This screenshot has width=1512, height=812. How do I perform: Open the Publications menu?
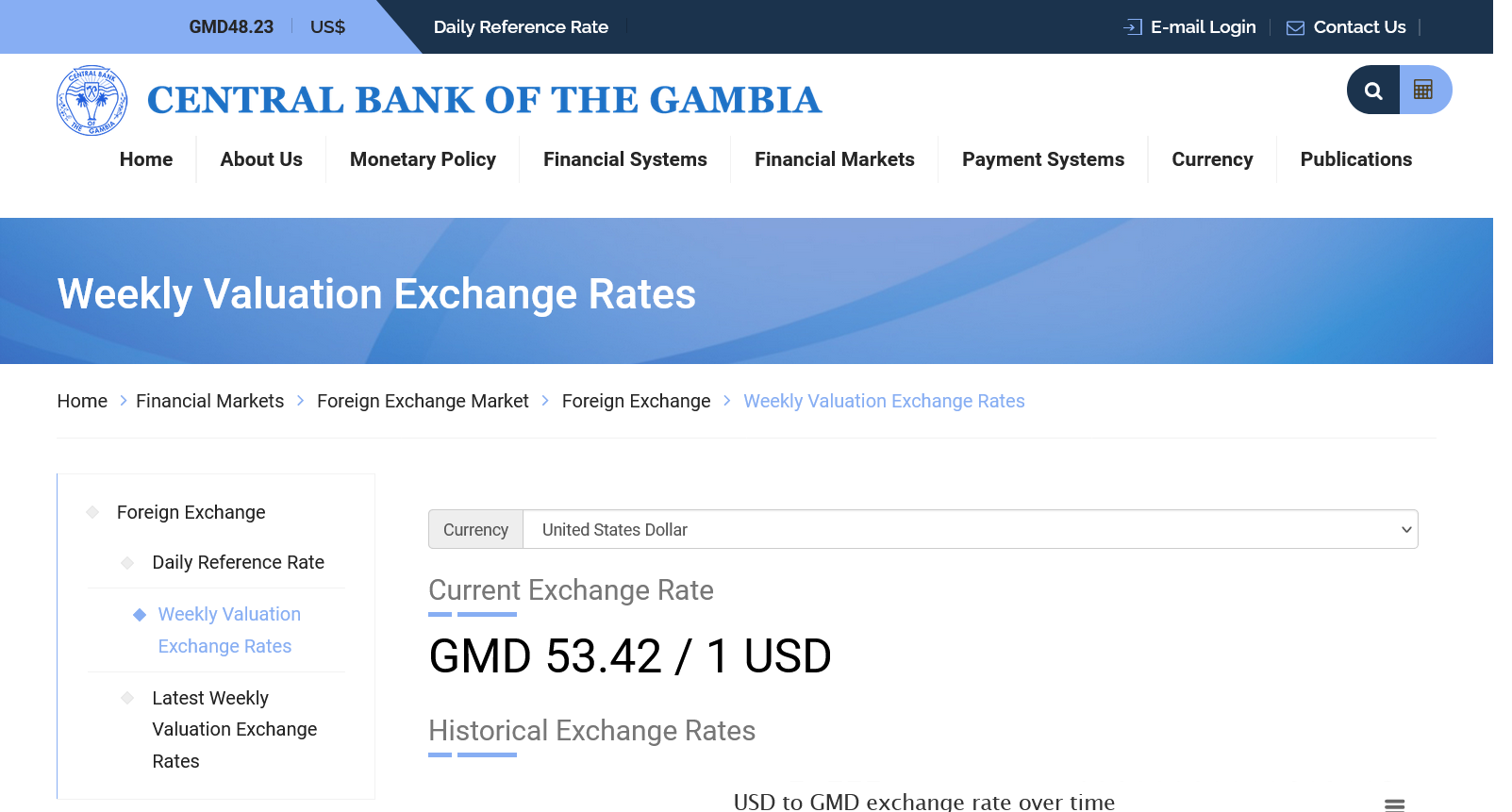(1355, 159)
